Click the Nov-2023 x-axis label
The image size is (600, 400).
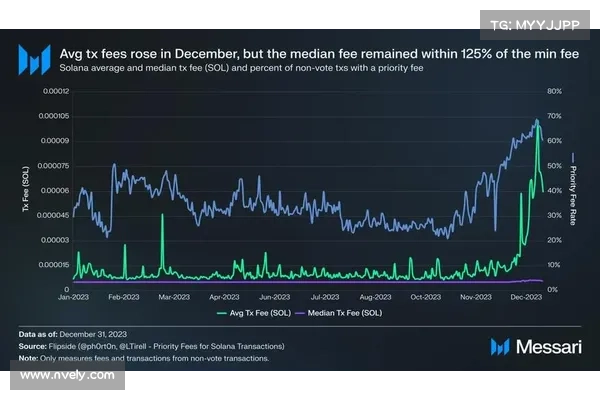click(476, 297)
